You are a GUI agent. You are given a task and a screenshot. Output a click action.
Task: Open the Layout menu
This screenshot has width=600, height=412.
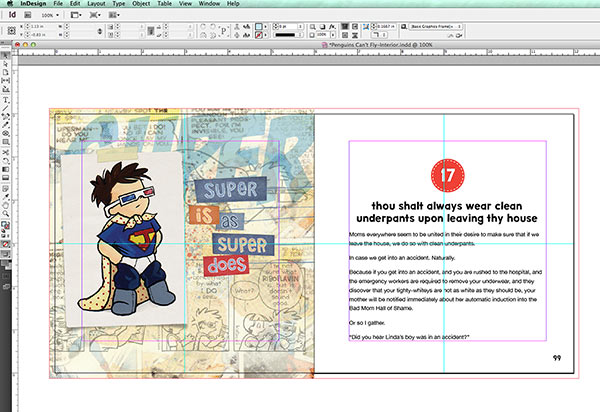coord(96,3)
